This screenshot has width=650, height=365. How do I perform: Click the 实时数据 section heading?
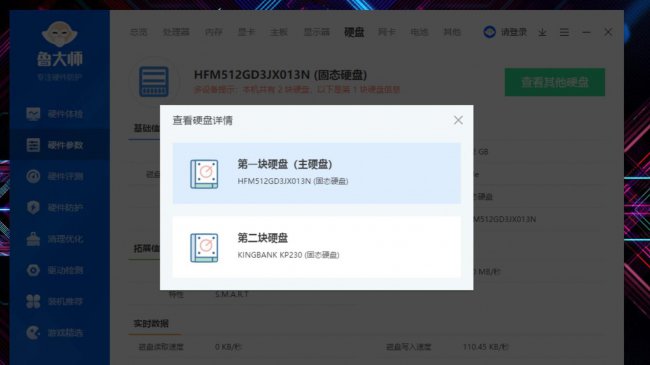pyautogui.click(x=151, y=324)
